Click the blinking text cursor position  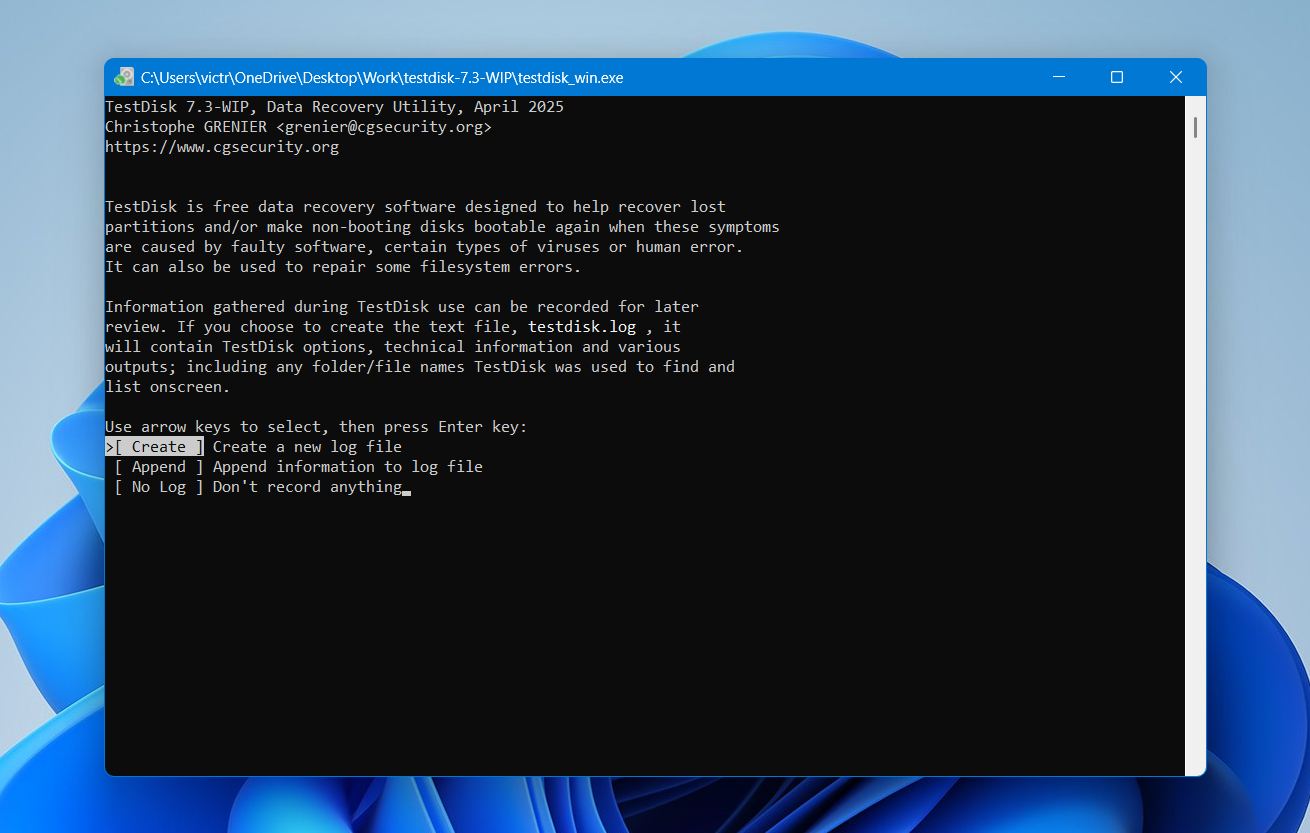(405, 490)
